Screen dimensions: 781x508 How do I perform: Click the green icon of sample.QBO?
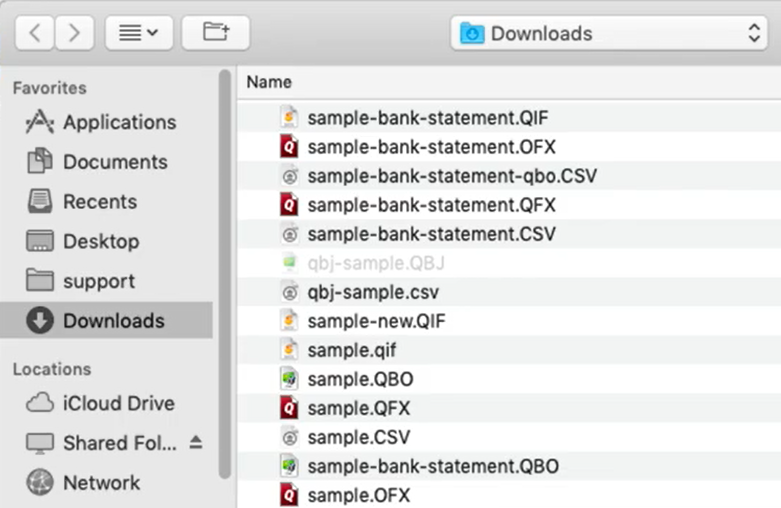click(289, 379)
